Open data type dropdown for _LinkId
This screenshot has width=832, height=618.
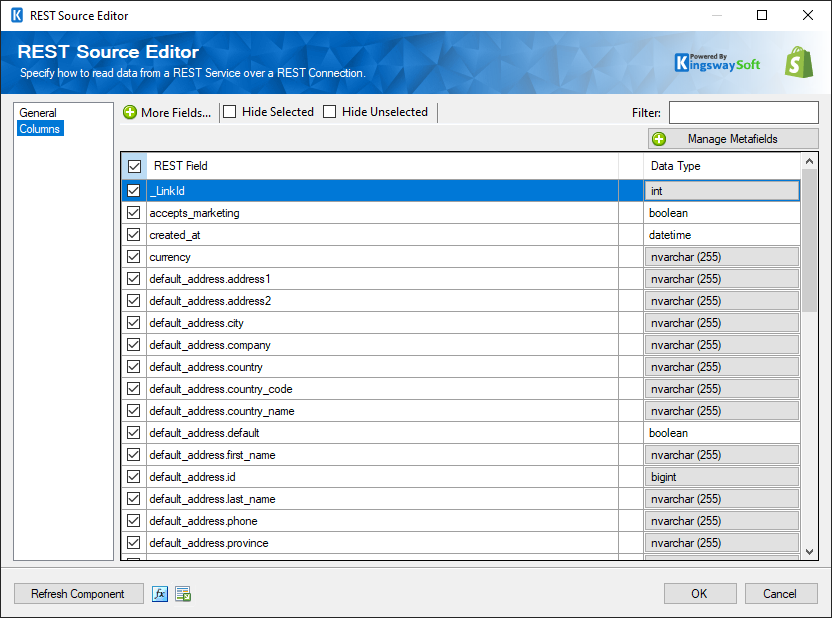point(722,191)
